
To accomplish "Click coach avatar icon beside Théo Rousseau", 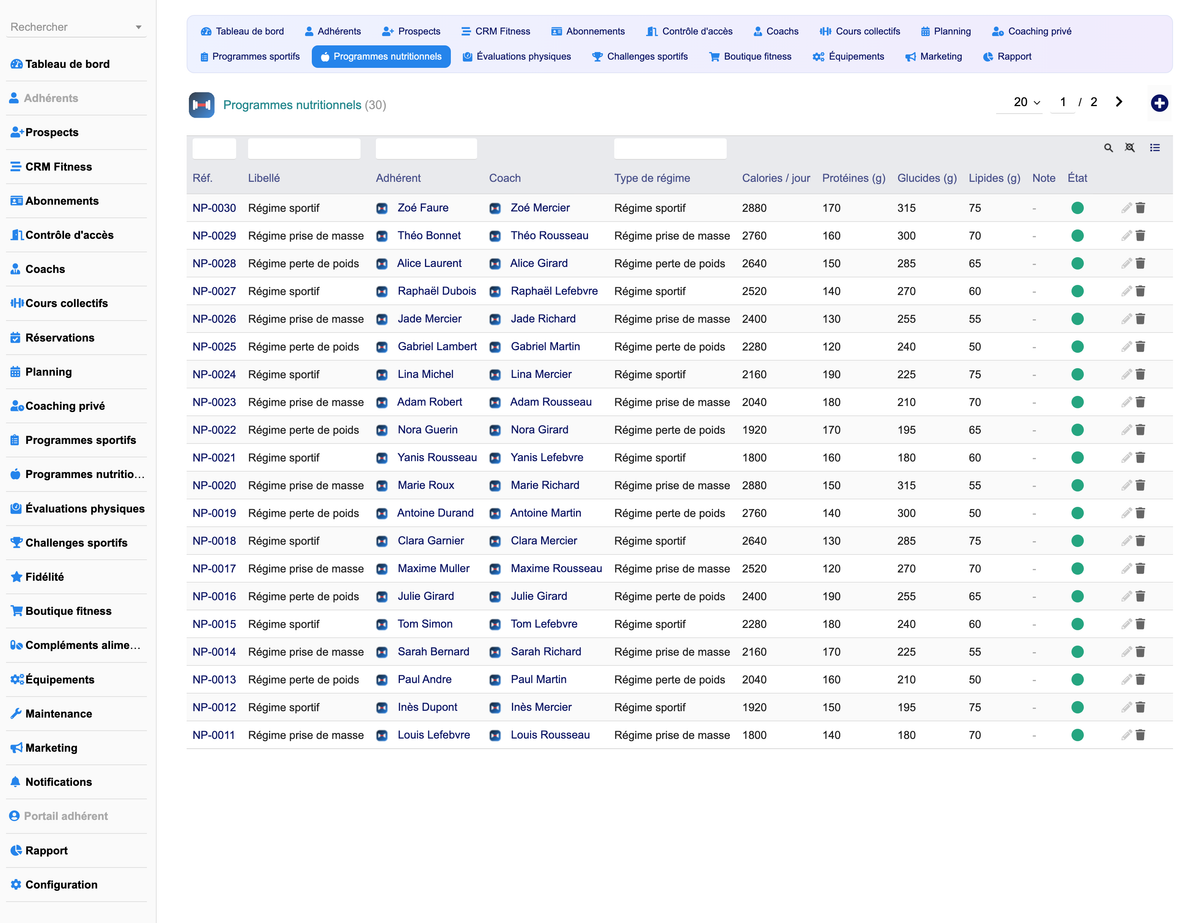I will point(494,236).
